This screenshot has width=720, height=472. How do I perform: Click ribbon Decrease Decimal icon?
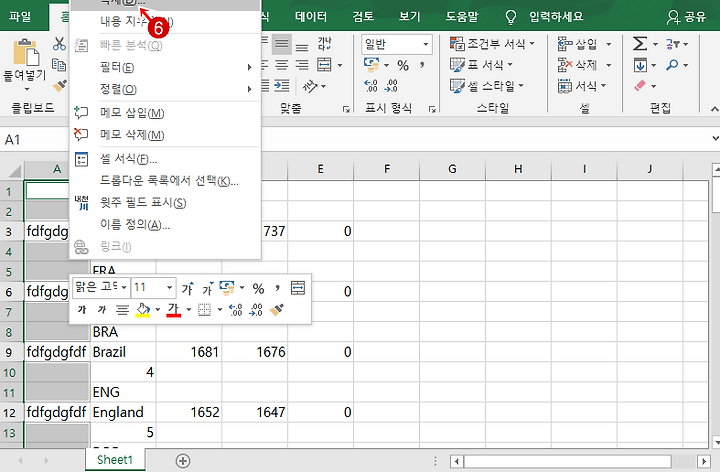click(391, 86)
